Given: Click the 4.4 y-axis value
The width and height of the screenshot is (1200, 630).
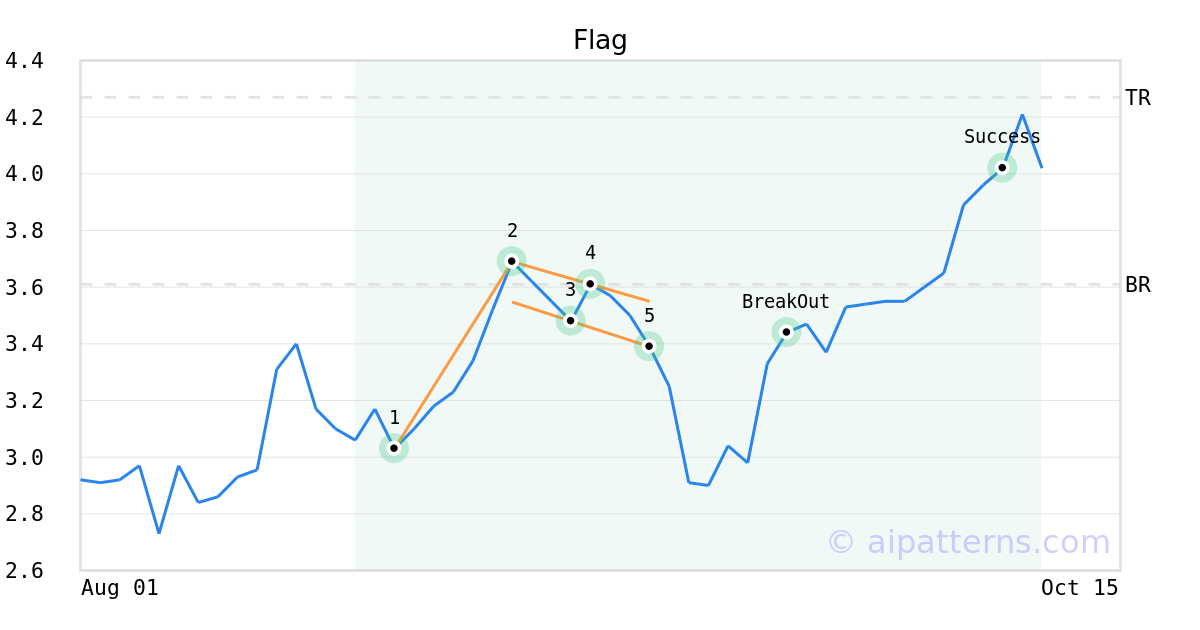Looking at the screenshot, I should tap(24, 61).
